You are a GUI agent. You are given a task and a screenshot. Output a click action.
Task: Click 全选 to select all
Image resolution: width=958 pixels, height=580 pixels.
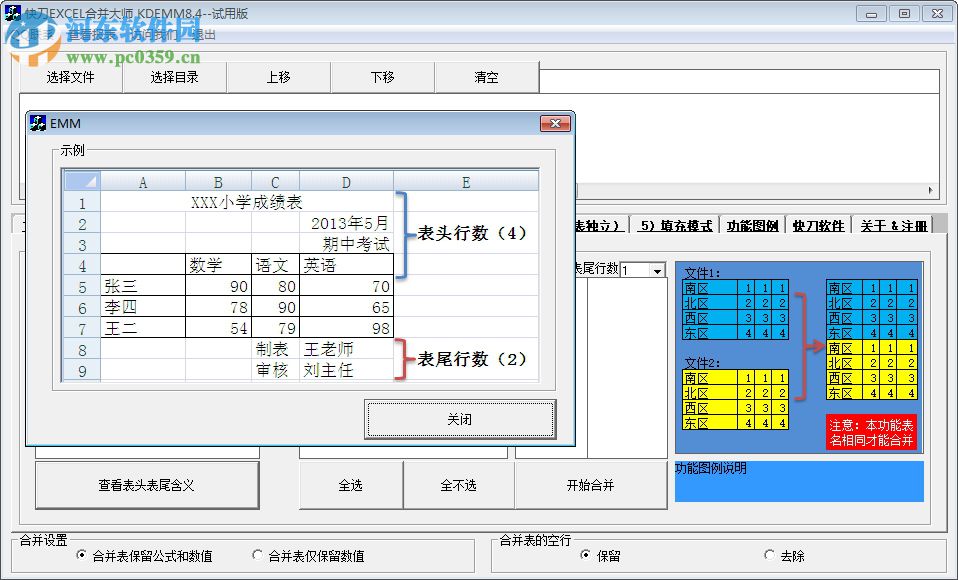tap(351, 485)
